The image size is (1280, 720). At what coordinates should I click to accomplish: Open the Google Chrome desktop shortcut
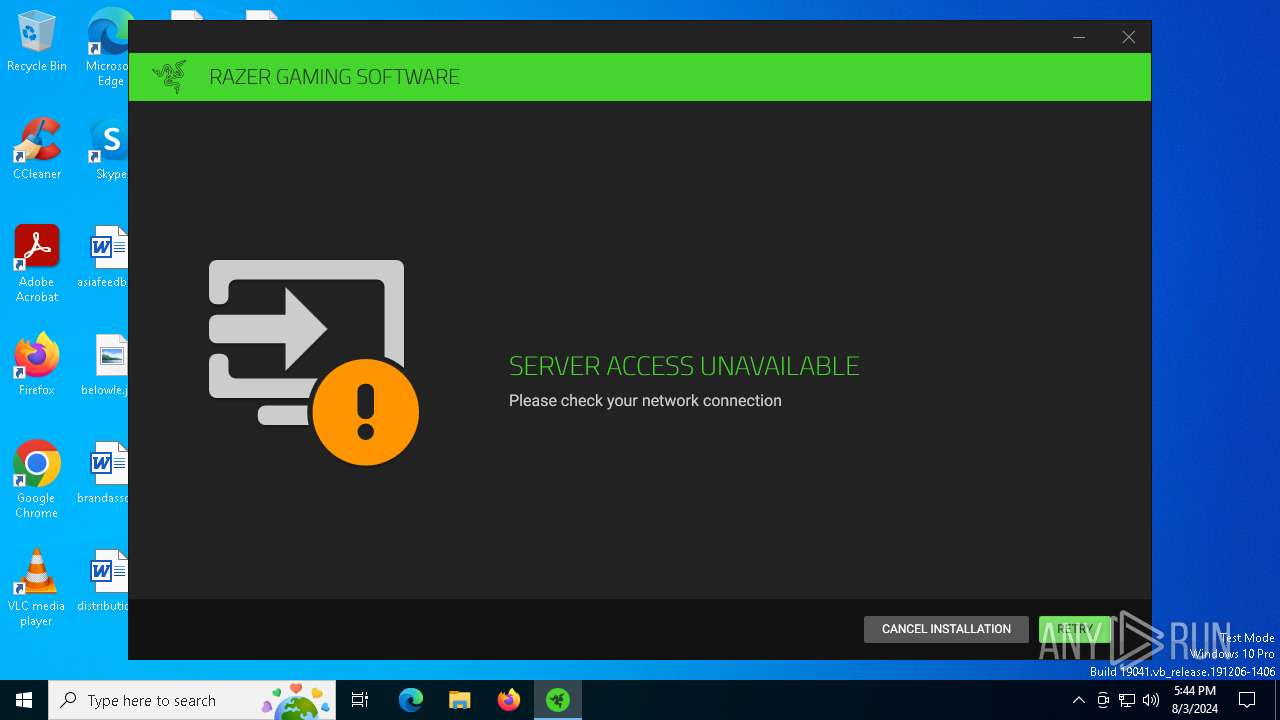click(37, 480)
